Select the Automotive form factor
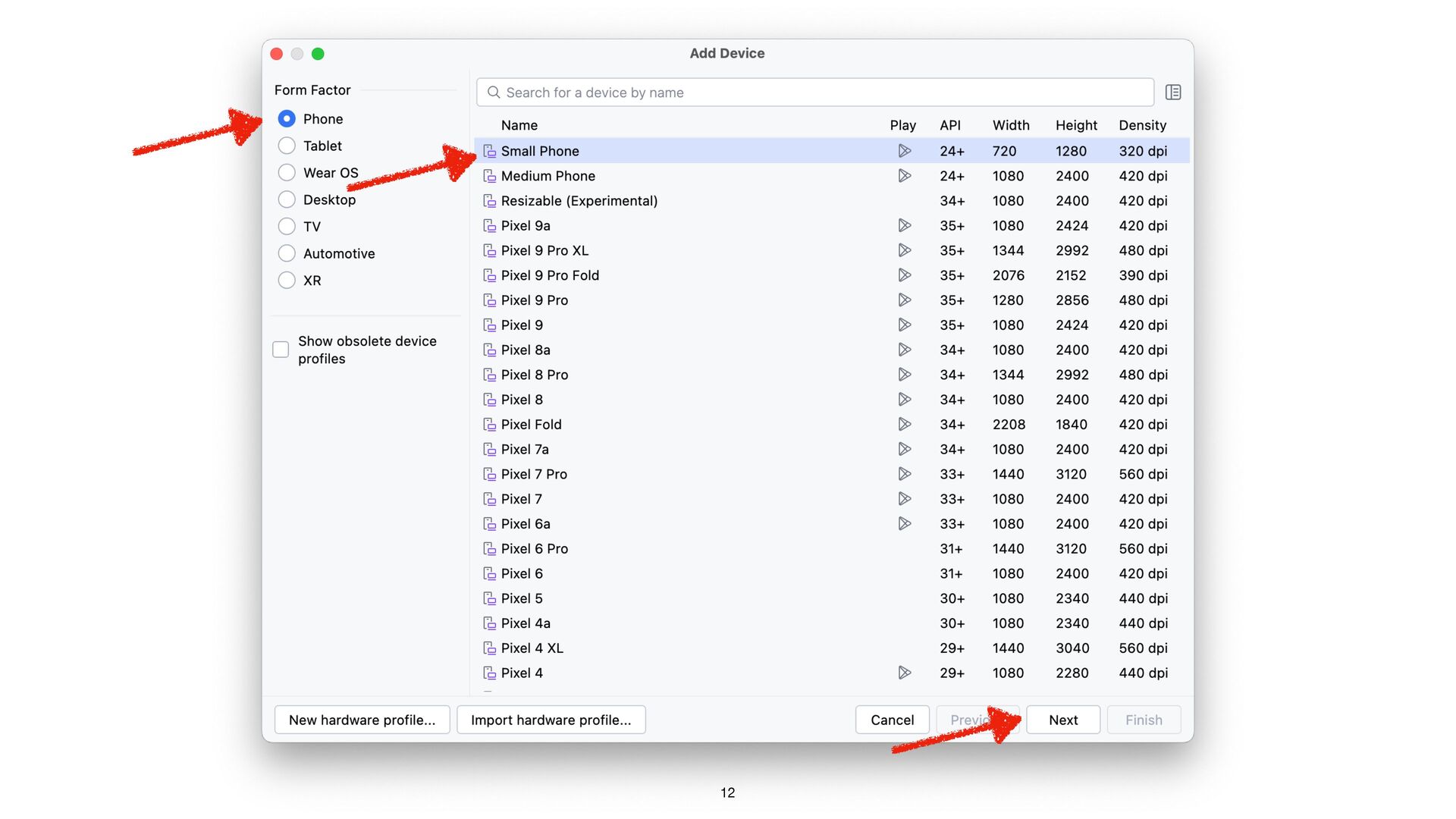This screenshot has height=819, width=1456. [x=287, y=253]
